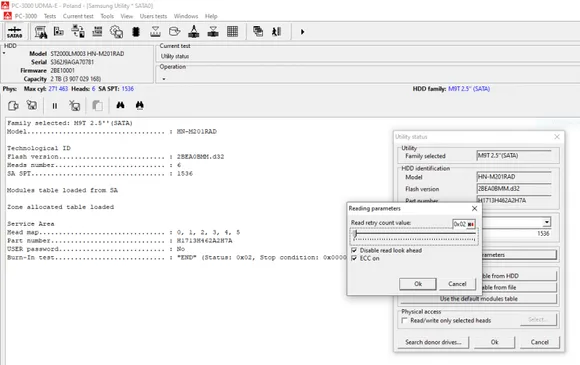The height and width of the screenshot is (365, 580).
Task: Click Ok in the Utility status dialog
Action: [495, 342]
